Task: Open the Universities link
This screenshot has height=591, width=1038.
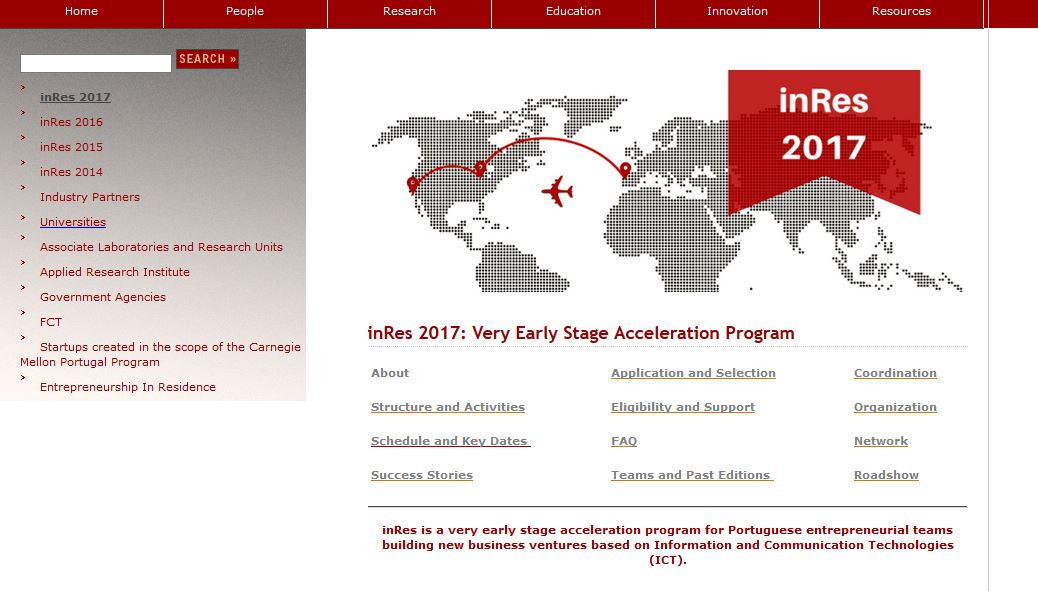Action: point(73,222)
